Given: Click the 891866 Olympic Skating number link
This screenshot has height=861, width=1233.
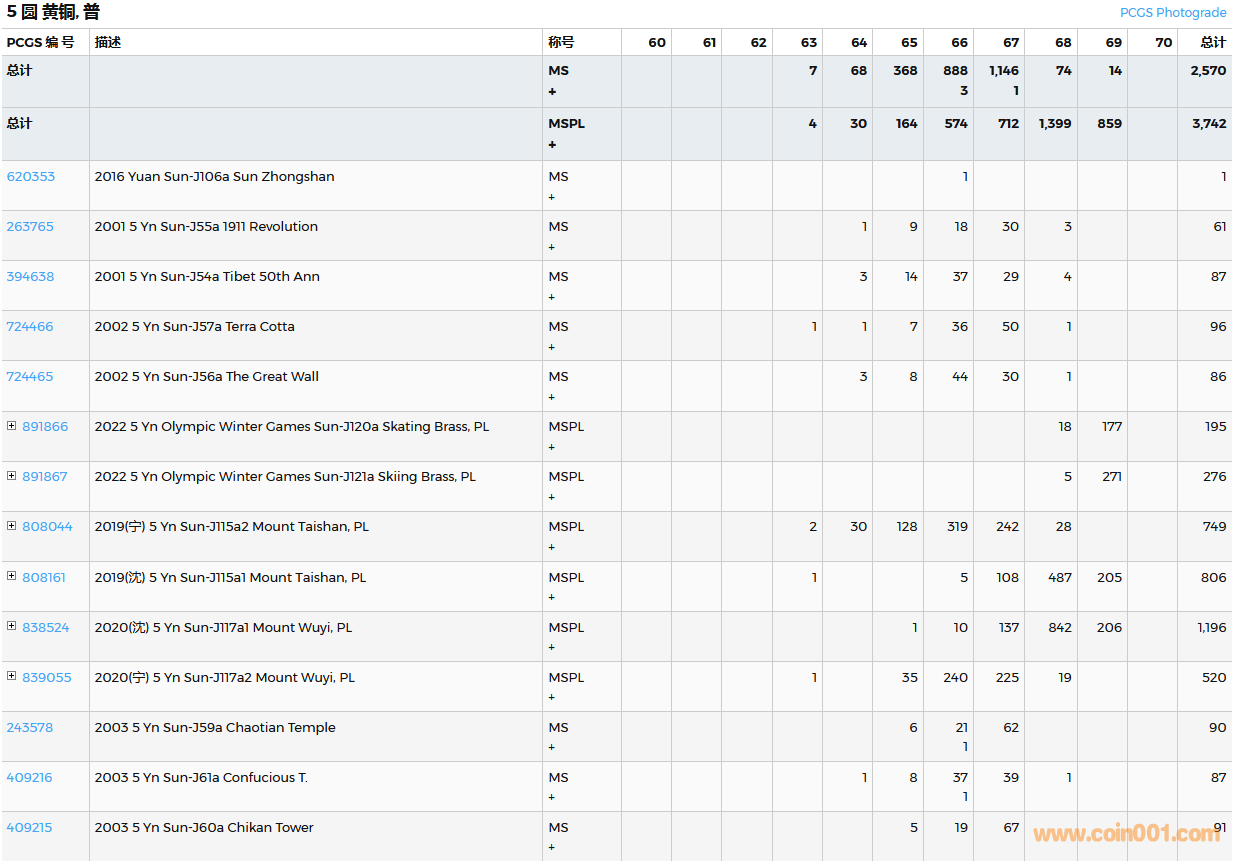Looking at the screenshot, I should click(45, 427).
